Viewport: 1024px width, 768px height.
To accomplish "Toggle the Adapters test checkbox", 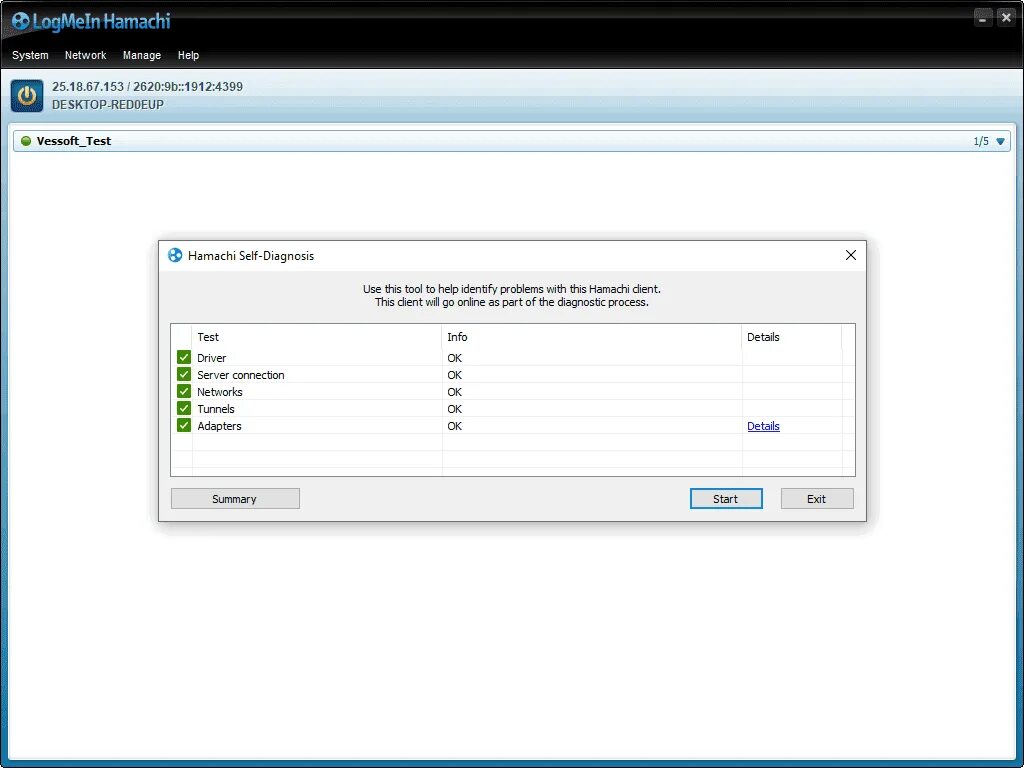I will (184, 425).
